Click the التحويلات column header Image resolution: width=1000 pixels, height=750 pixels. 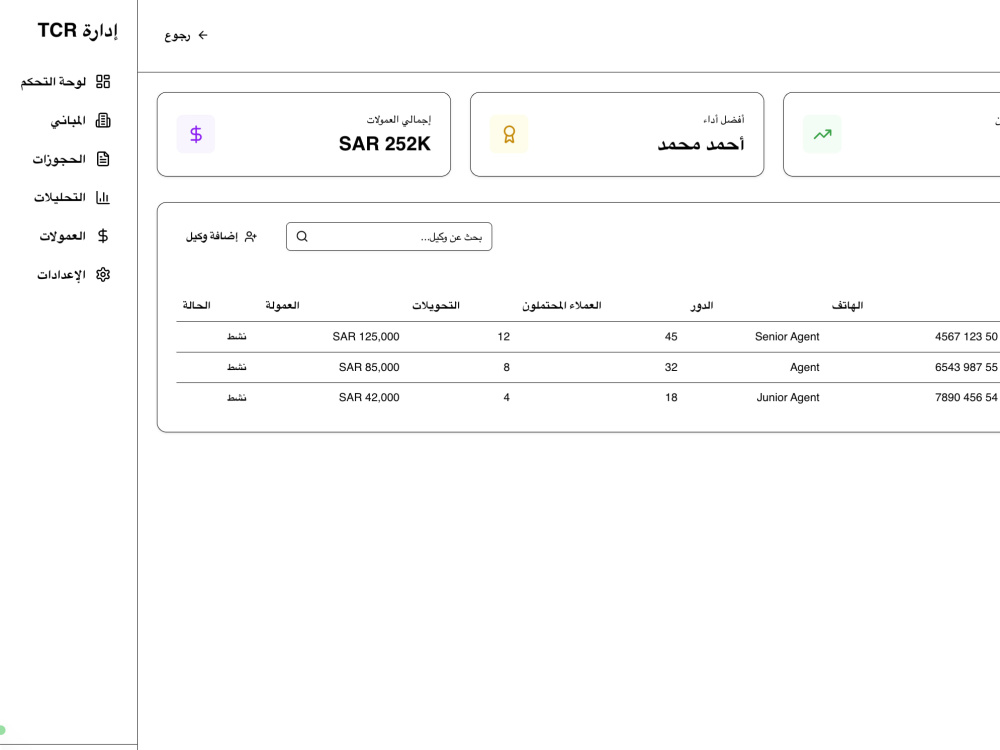[436, 305]
